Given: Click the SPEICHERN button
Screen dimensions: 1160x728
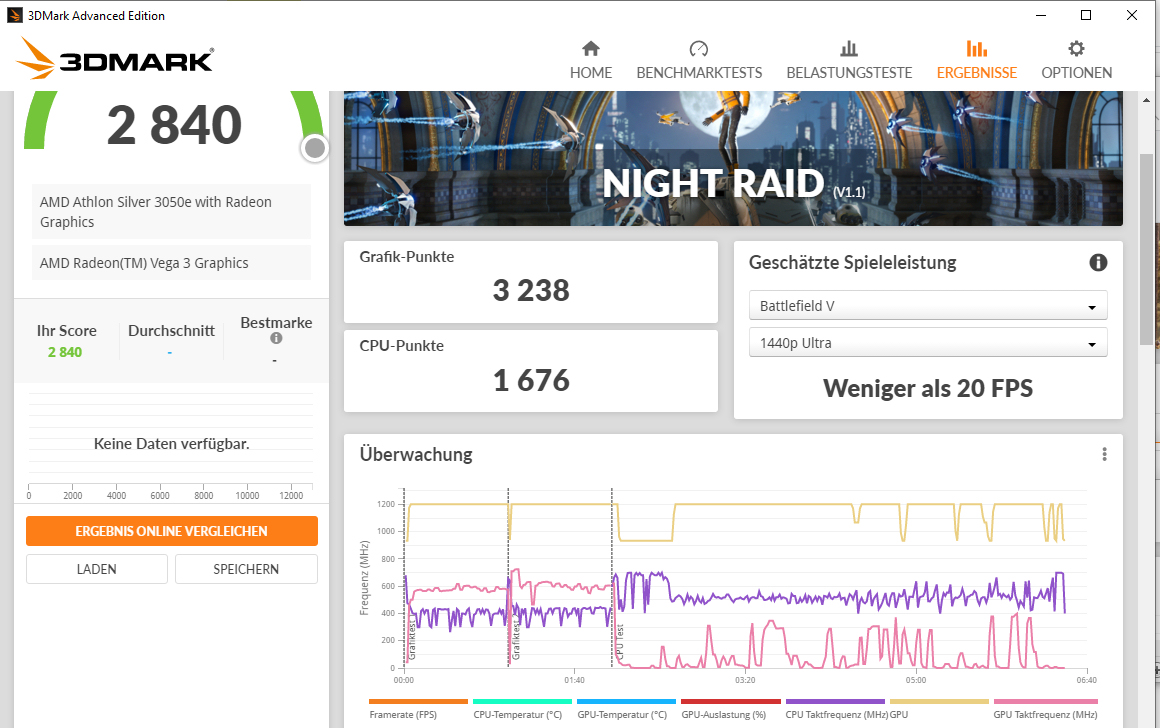Looking at the screenshot, I should coord(246,569).
